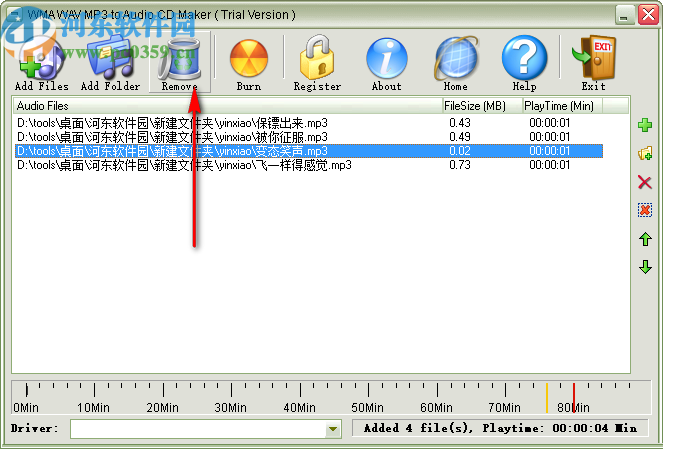The height and width of the screenshot is (449, 673).
Task: Click the red marker near 80Min
Action: pyautogui.click(x=574, y=398)
